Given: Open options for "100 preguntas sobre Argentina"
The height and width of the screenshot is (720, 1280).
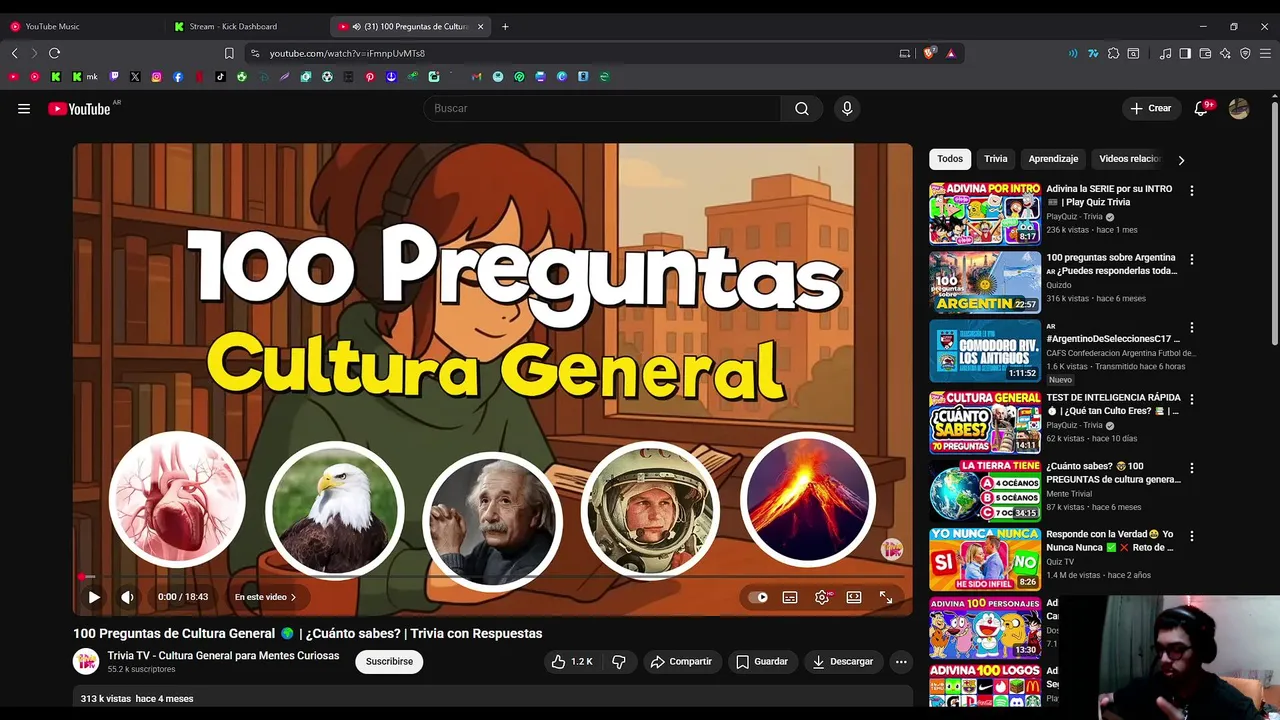Looking at the screenshot, I should 1191,259.
